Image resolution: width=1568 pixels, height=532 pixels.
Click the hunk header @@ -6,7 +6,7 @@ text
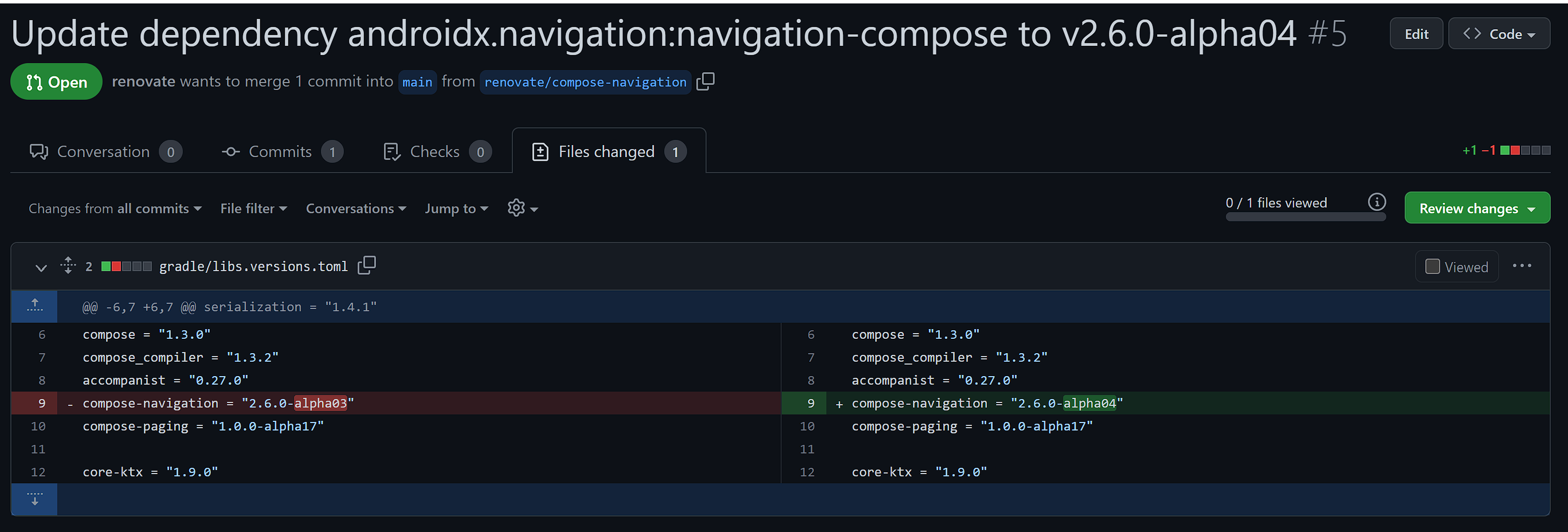(229, 307)
